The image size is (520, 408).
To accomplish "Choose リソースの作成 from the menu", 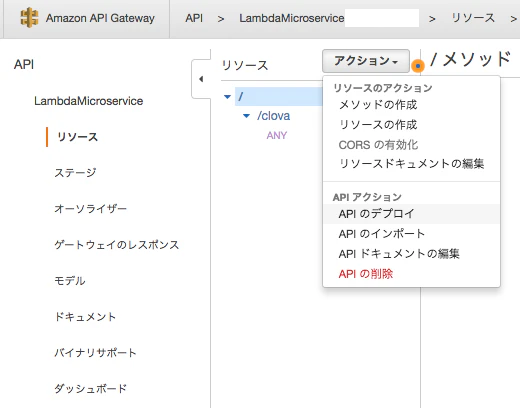I will click(x=378, y=125).
